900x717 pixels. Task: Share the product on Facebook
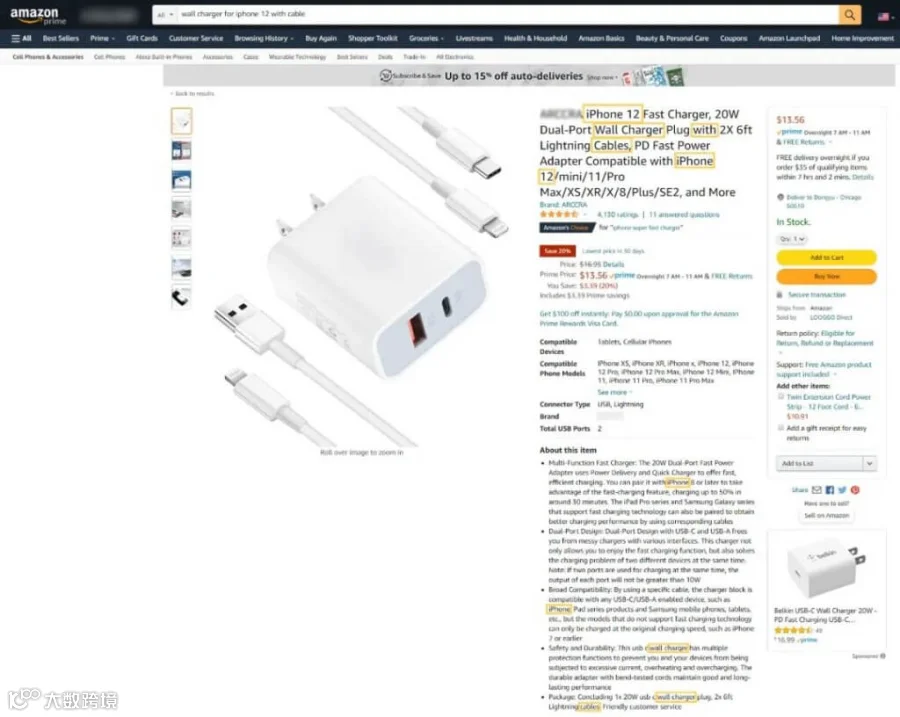[x=829, y=490]
